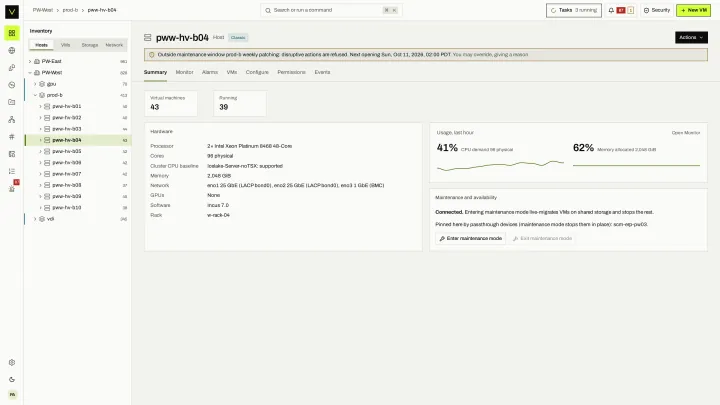Click Enter maintenance mode button
Screen dimensions: 720x405
click(x=470, y=238)
